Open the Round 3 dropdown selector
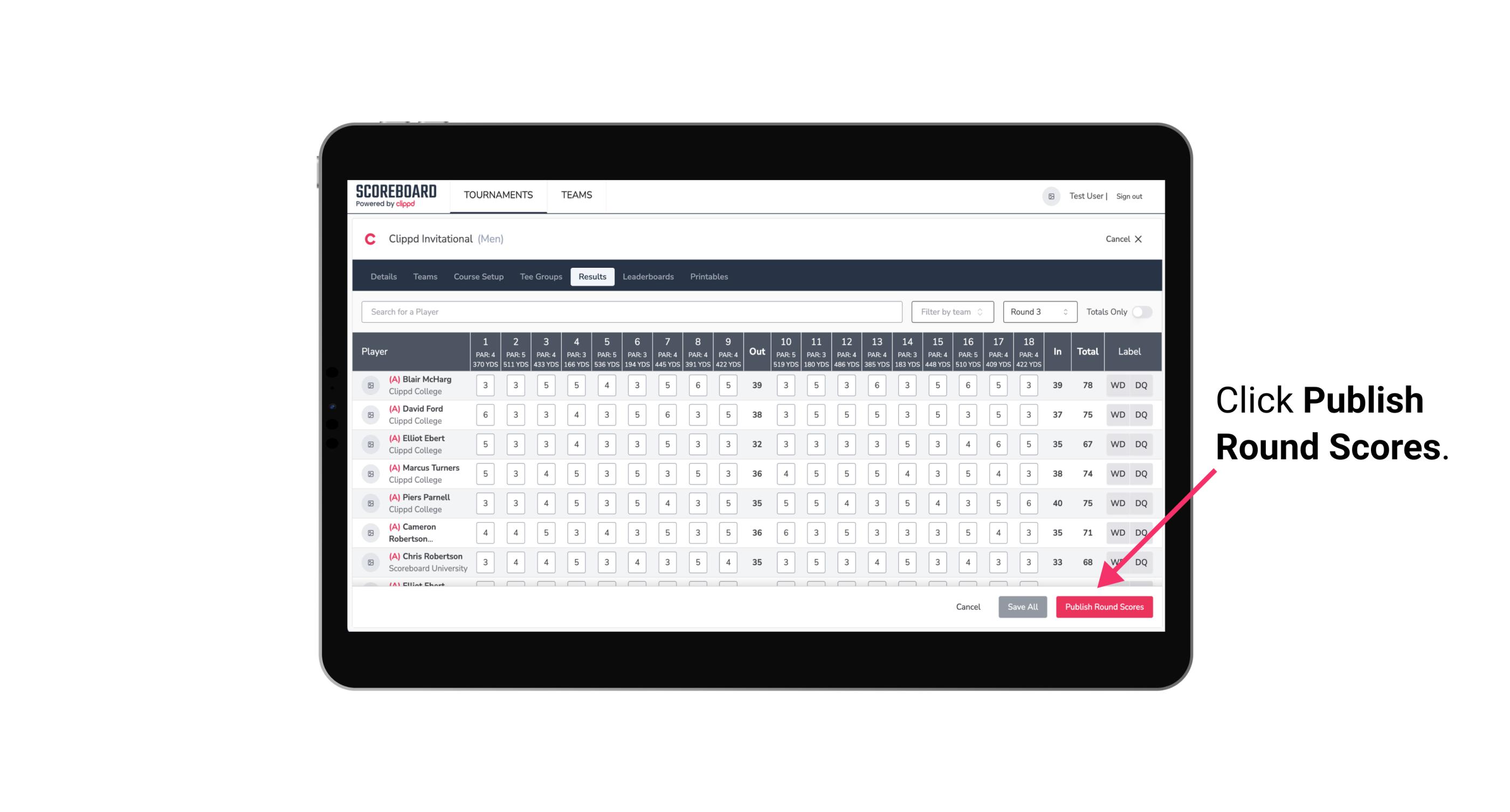The width and height of the screenshot is (1510, 812). pos(1037,311)
